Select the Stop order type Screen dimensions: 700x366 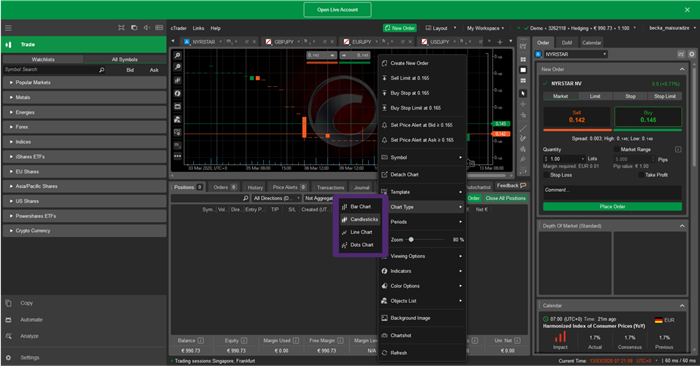click(x=630, y=96)
